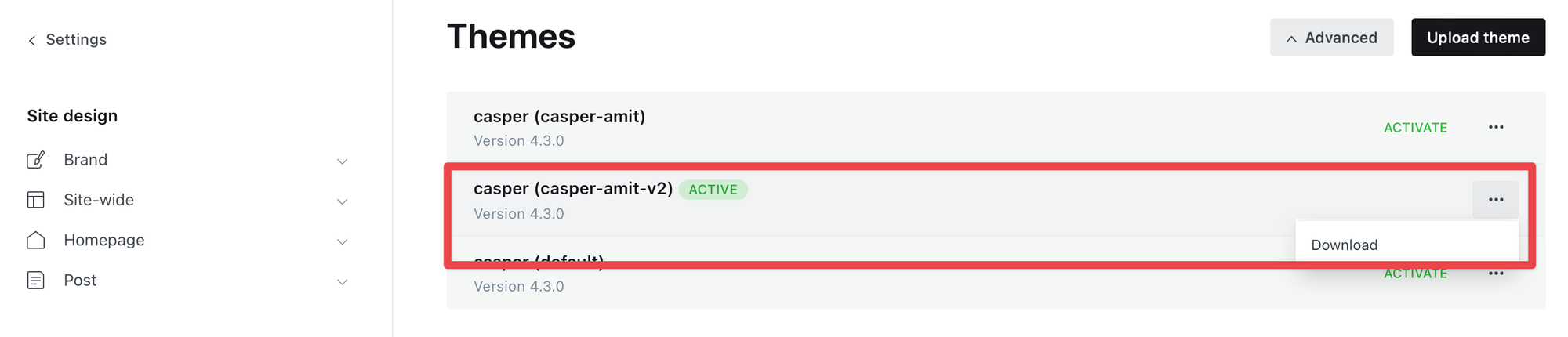Screen dimensions: 1568x337
Task: Click the Site-wide layout icon
Action: [36, 200]
